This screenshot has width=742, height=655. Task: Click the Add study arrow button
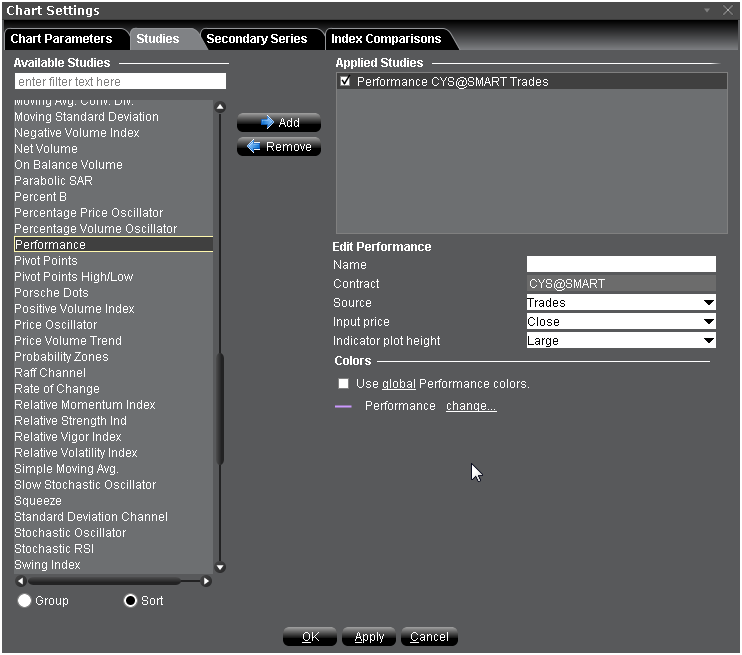[278, 123]
